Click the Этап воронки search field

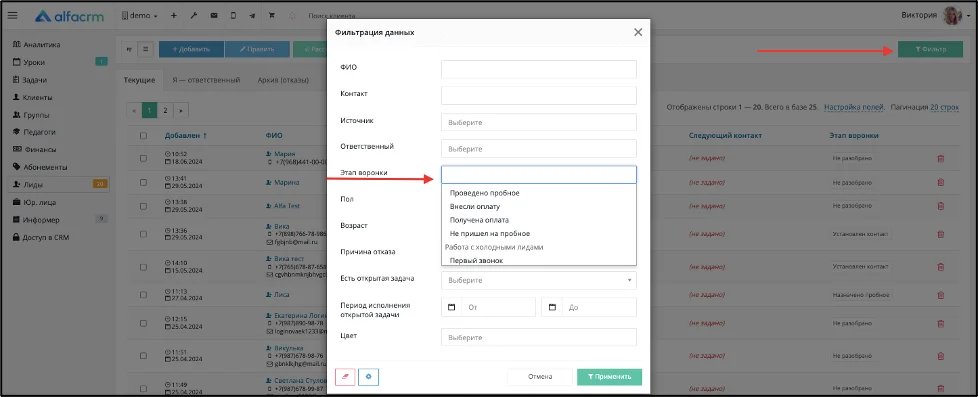(x=539, y=174)
